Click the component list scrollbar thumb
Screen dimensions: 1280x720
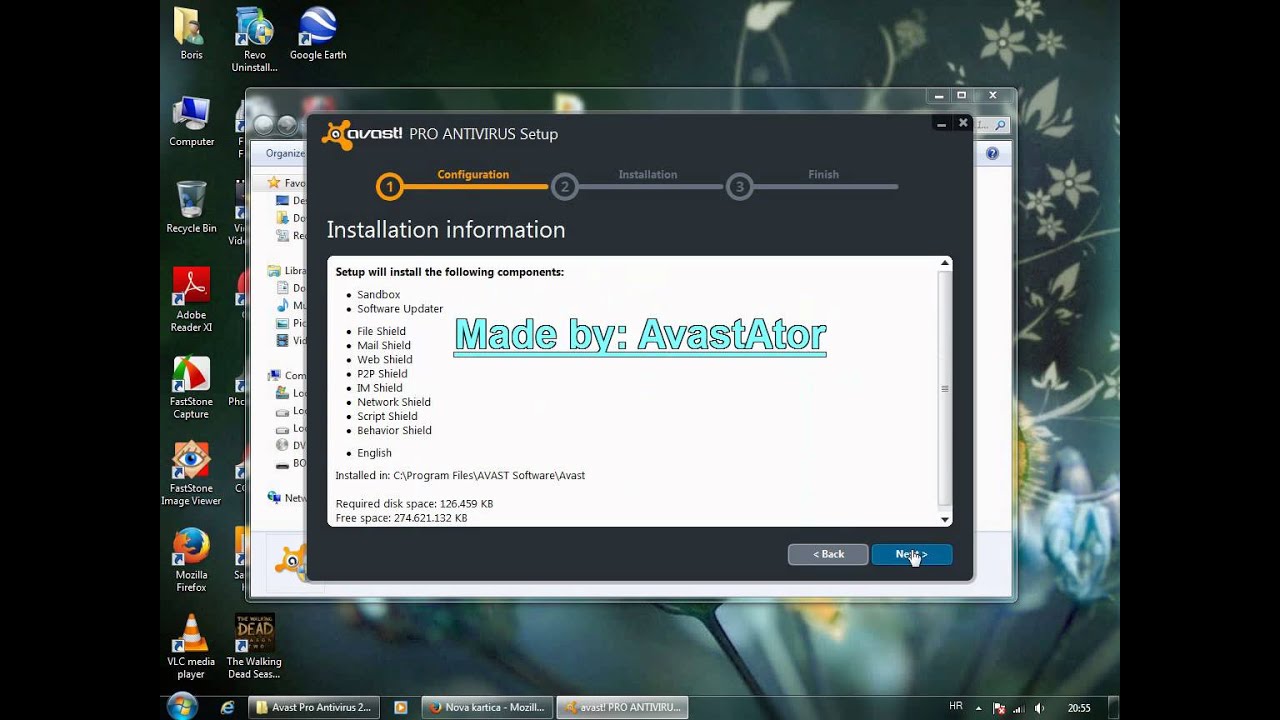944,388
